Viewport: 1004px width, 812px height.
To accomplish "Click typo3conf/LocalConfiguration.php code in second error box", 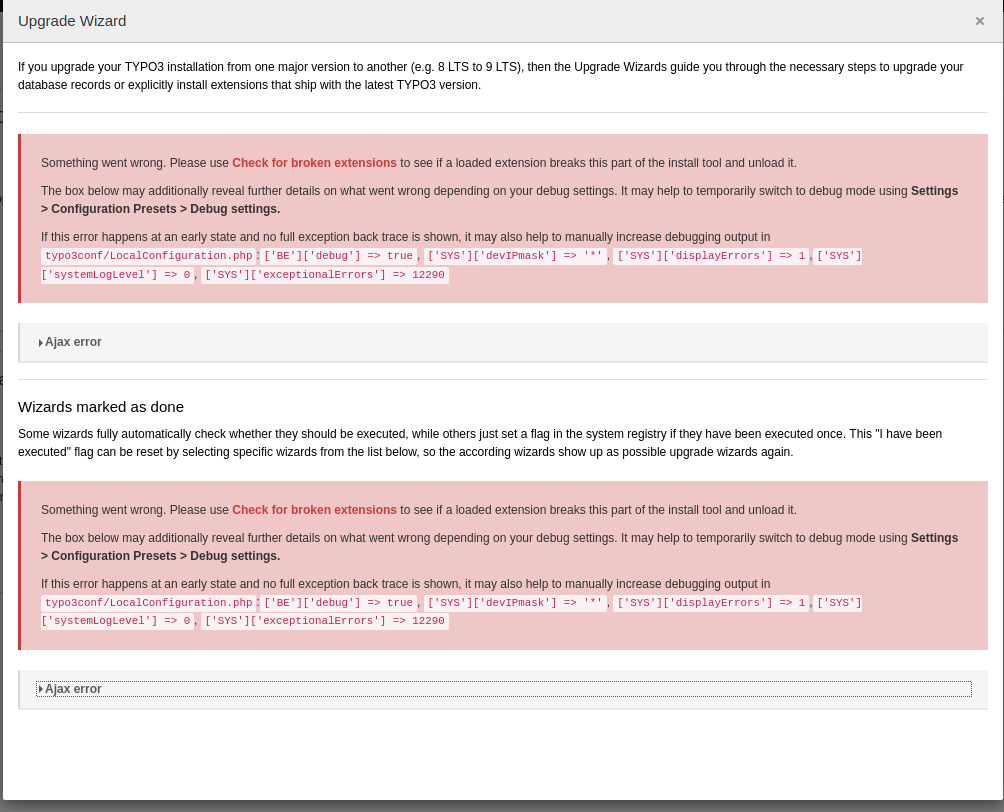I will pyautogui.click(x=149, y=603).
